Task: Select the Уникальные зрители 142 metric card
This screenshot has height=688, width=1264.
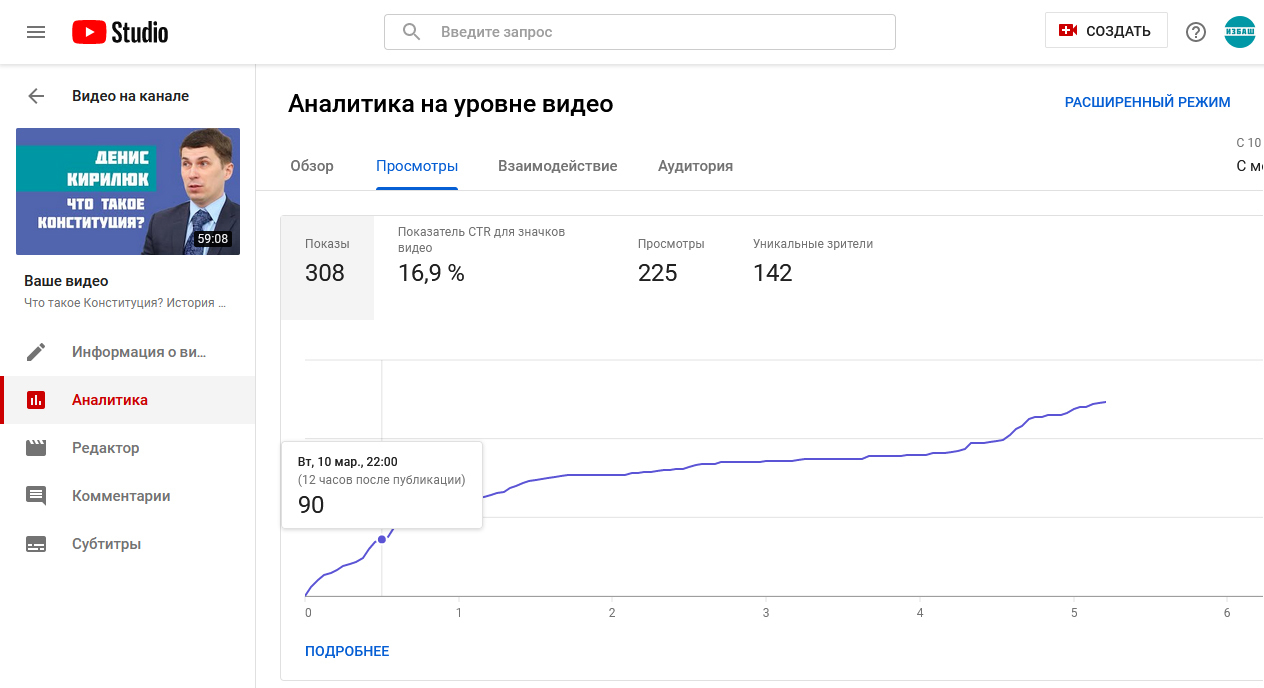Action: [812, 267]
